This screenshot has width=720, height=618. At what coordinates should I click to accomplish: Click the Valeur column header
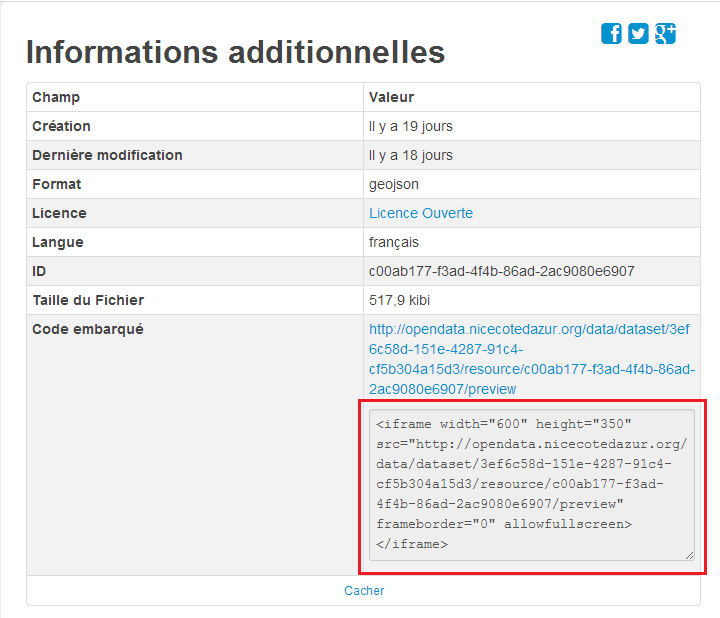coord(391,97)
